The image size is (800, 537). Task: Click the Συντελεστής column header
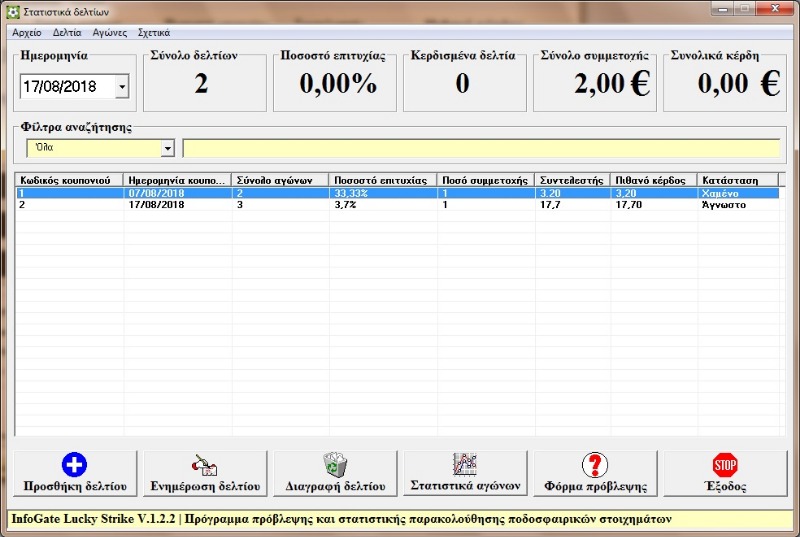click(572, 180)
